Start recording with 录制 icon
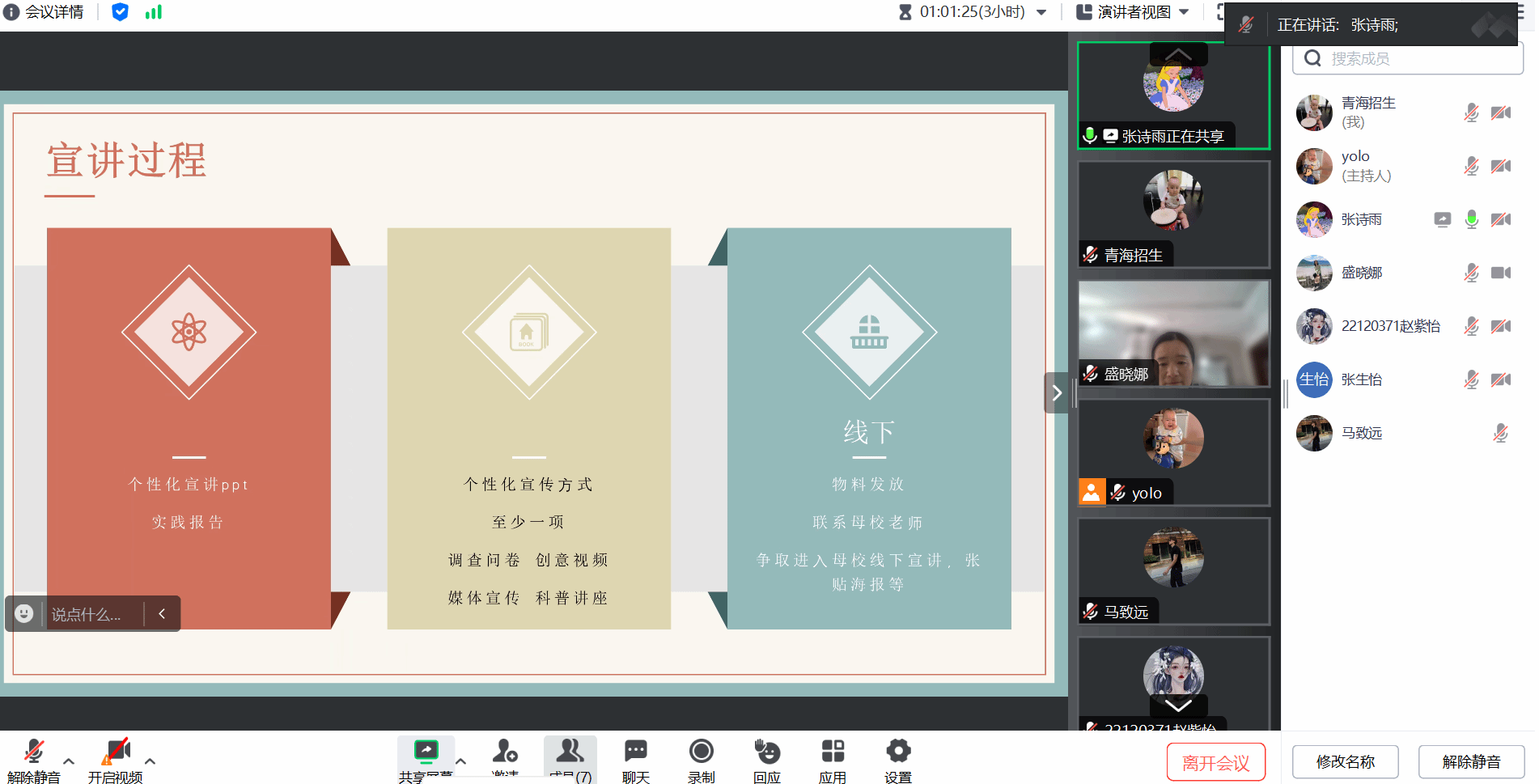This screenshot has width=1539, height=784. [x=701, y=759]
